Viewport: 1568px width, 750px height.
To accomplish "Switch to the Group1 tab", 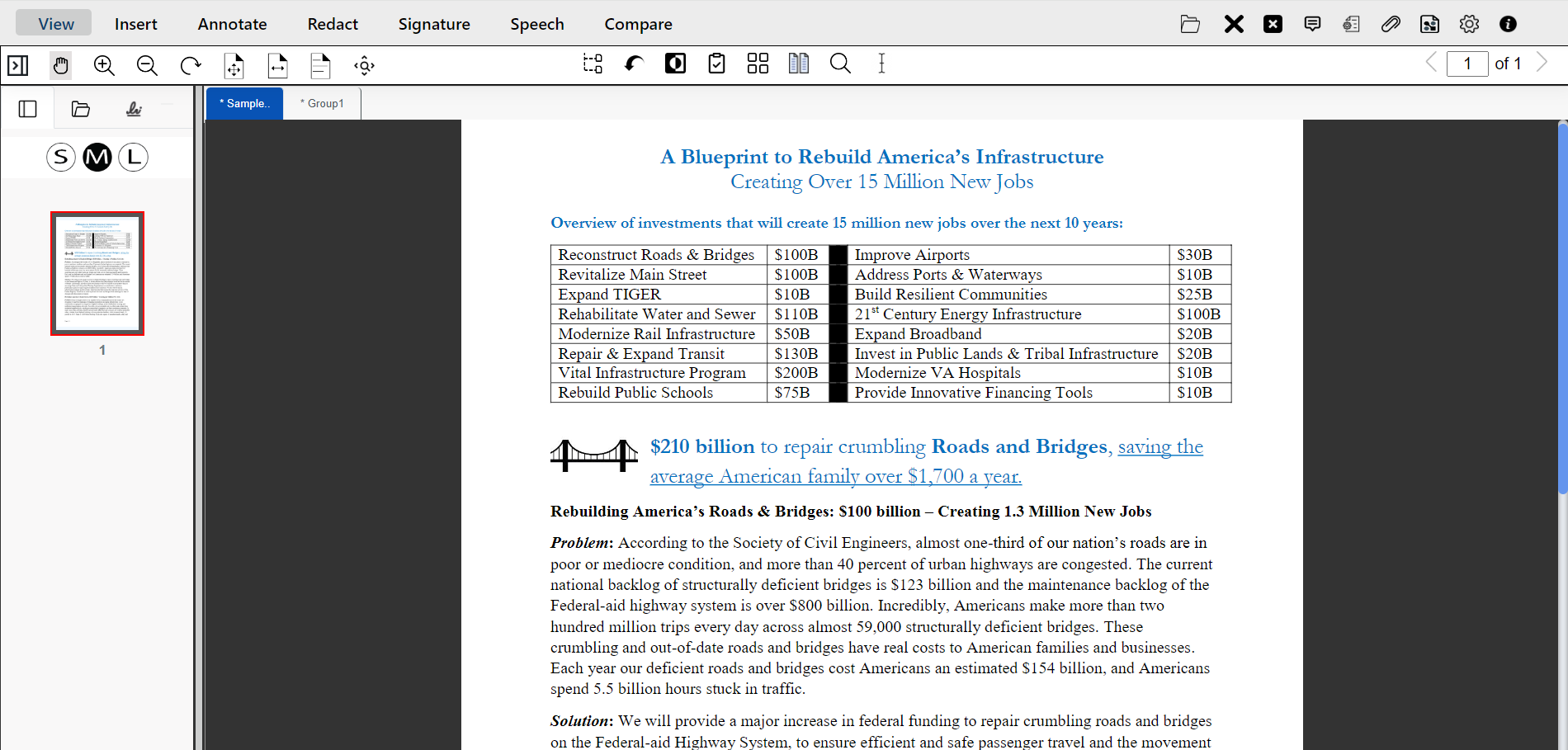I will tap(322, 103).
